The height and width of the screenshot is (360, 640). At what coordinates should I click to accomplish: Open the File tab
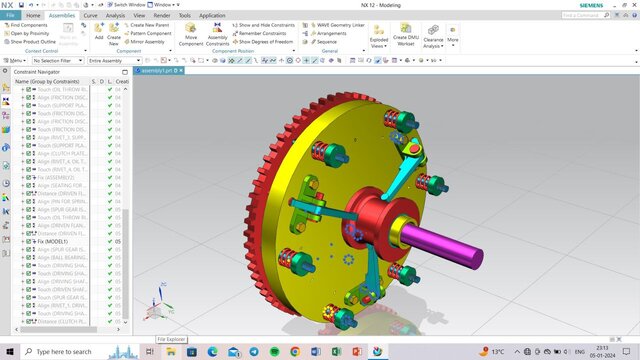coord(10,16)
